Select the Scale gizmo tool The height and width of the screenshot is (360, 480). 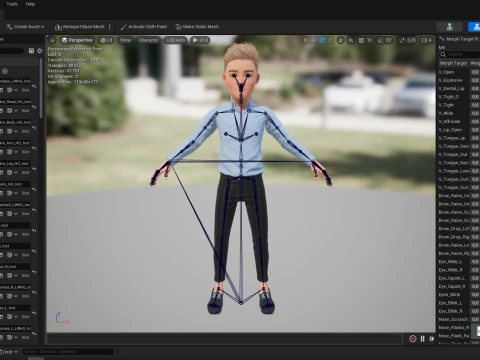point(330,40)
